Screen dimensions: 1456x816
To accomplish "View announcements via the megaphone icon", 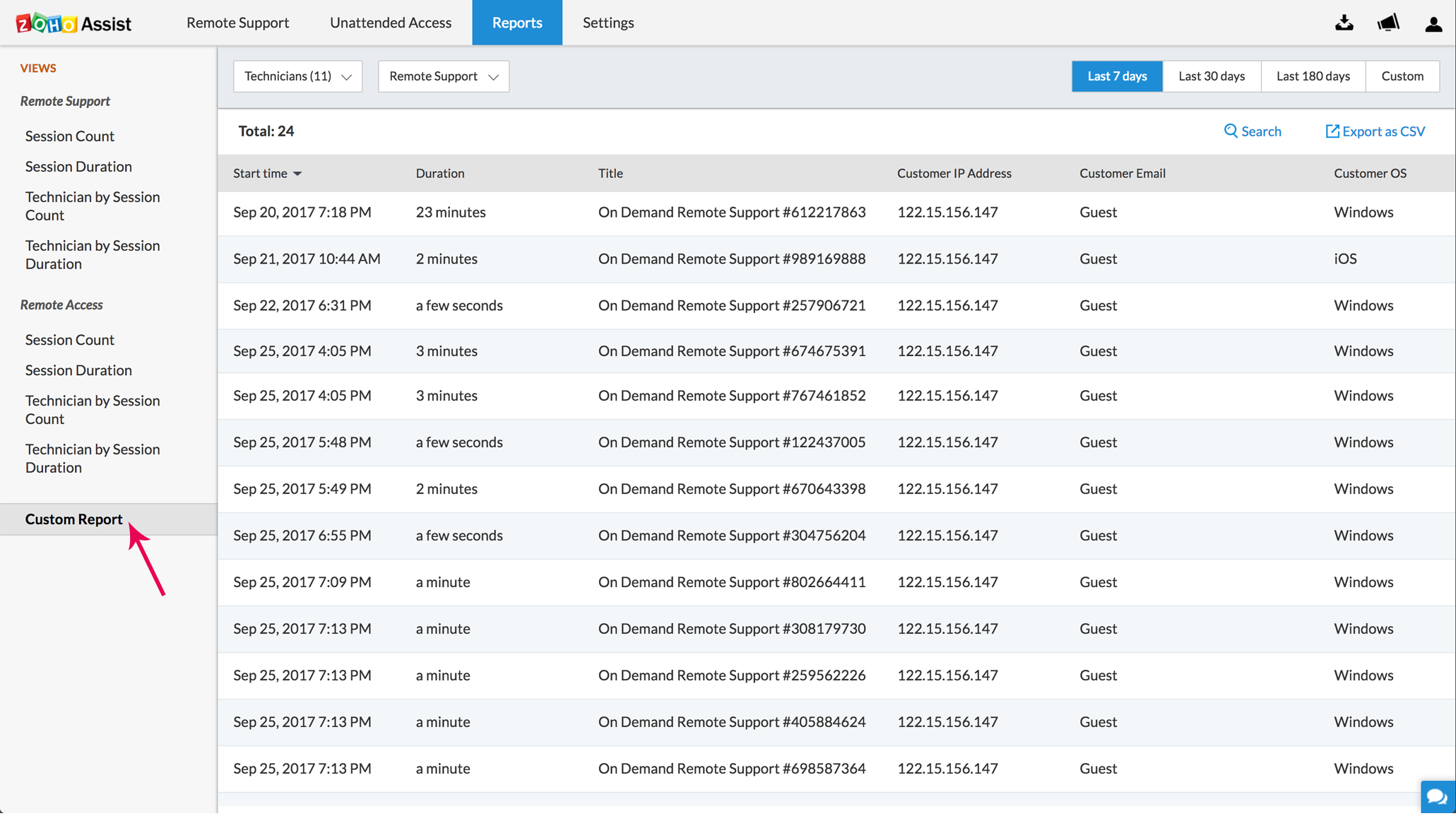I will tap(1388, 23).
